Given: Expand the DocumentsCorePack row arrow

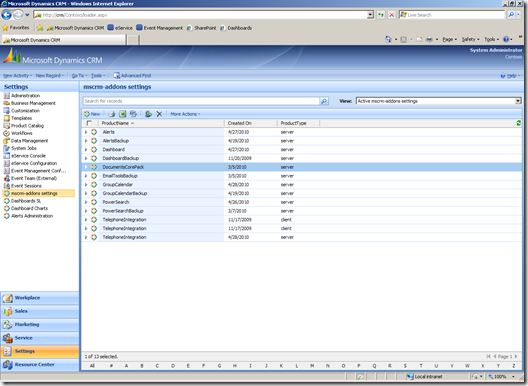Looking at the screenshot, I should 86,167.
